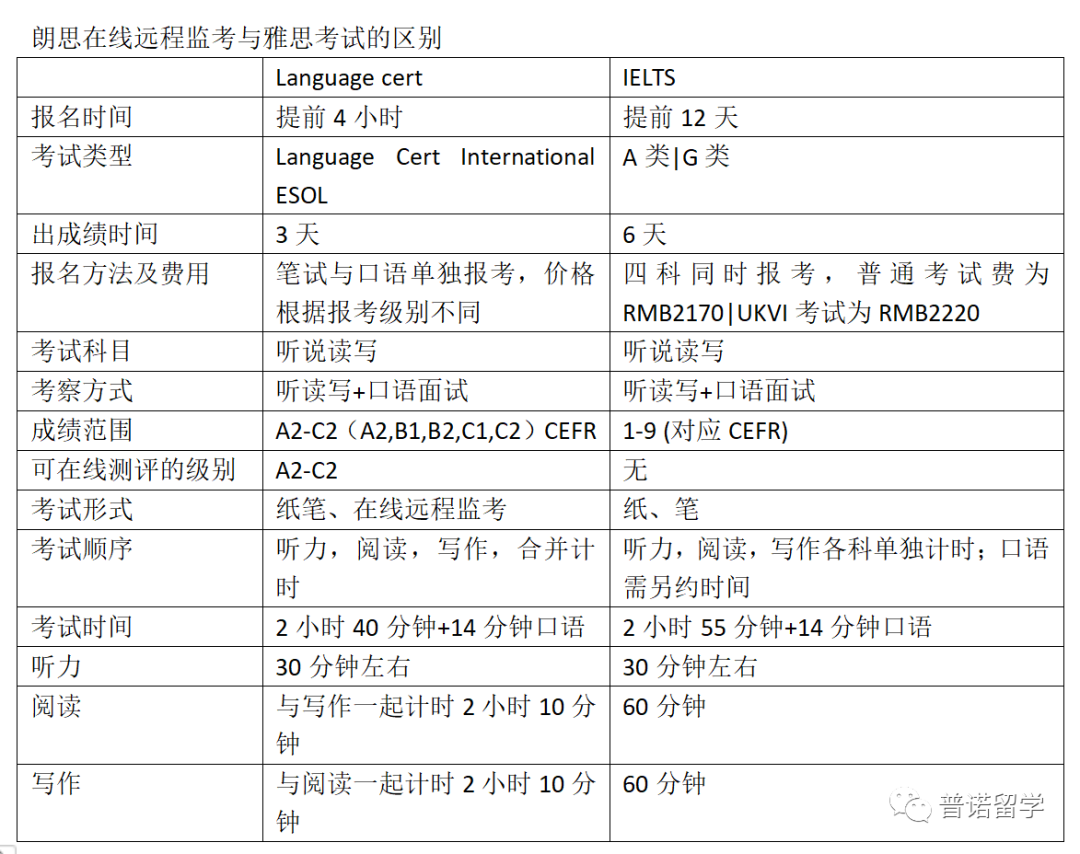Click 听读写+口语面试 in the Language cert column
Viewport: 1080px width, 854px height.
coord(372,390)
